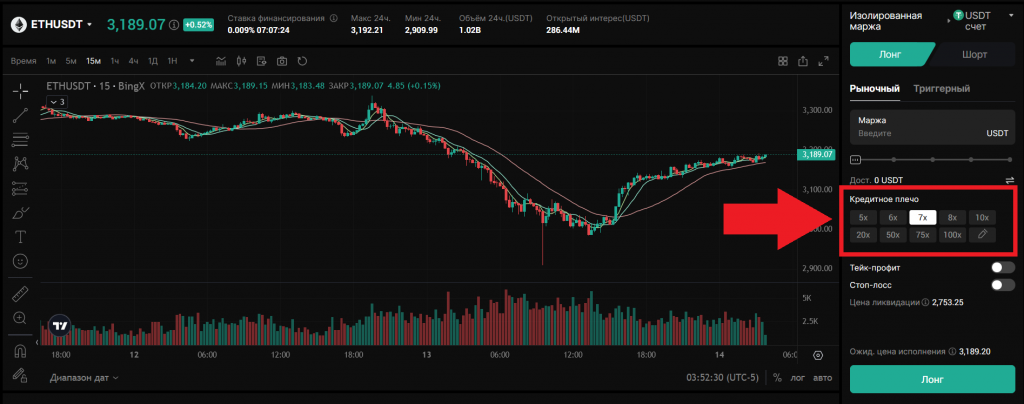Switch to the Триггерный order tab
This screenshot has height=404, width=1024.
point(941,89)
